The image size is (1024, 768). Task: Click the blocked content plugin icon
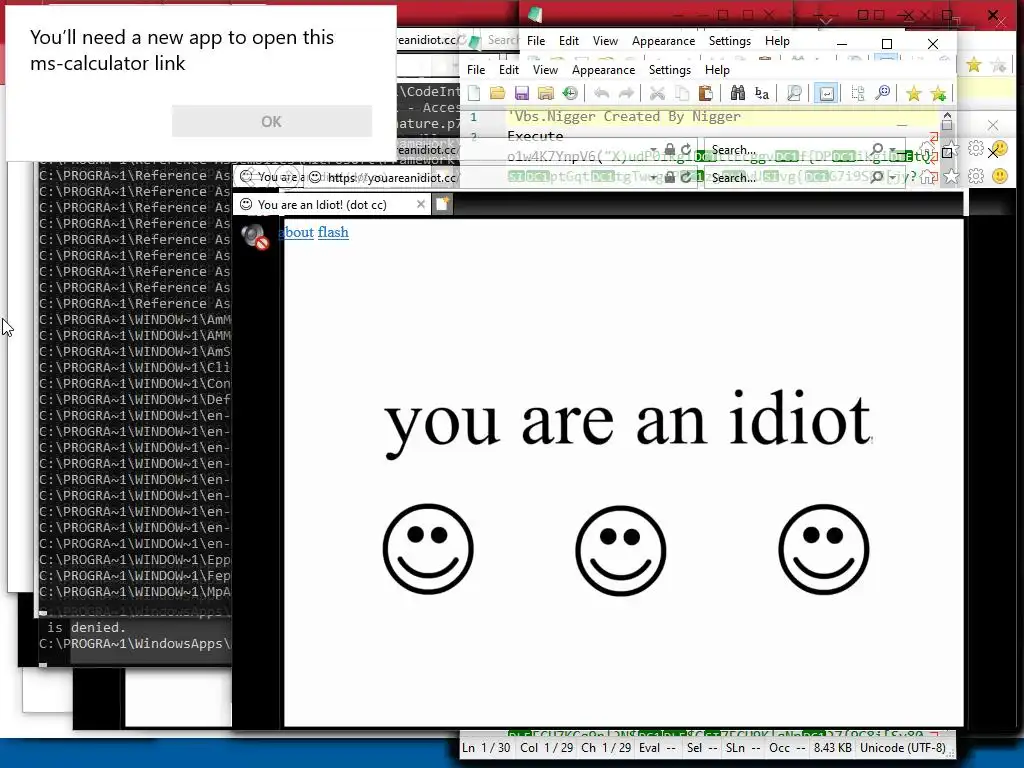255,236
